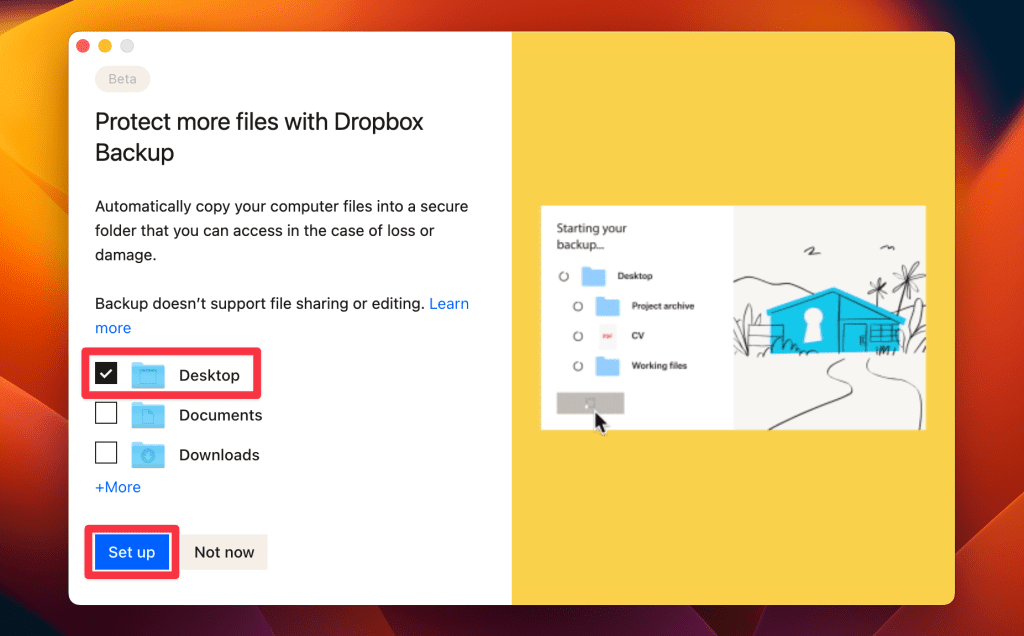Viewport: 1024px width, 636px height.
Task: Uncheck the Desktop backup checkbox
Action: 106,374
